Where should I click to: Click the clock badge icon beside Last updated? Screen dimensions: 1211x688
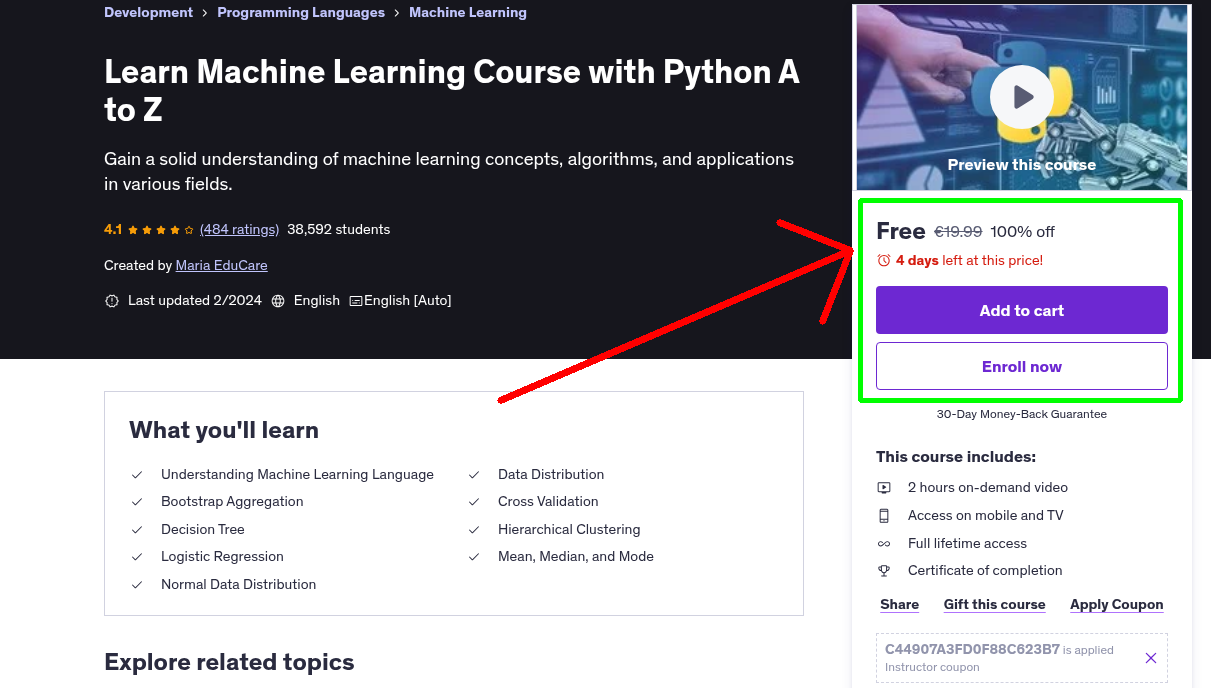112,300
